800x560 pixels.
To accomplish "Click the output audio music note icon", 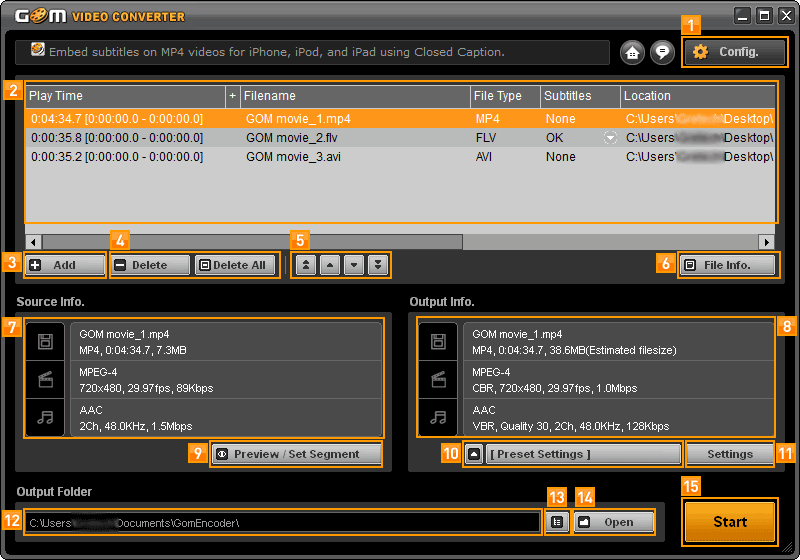I will (x=438, y=417).
